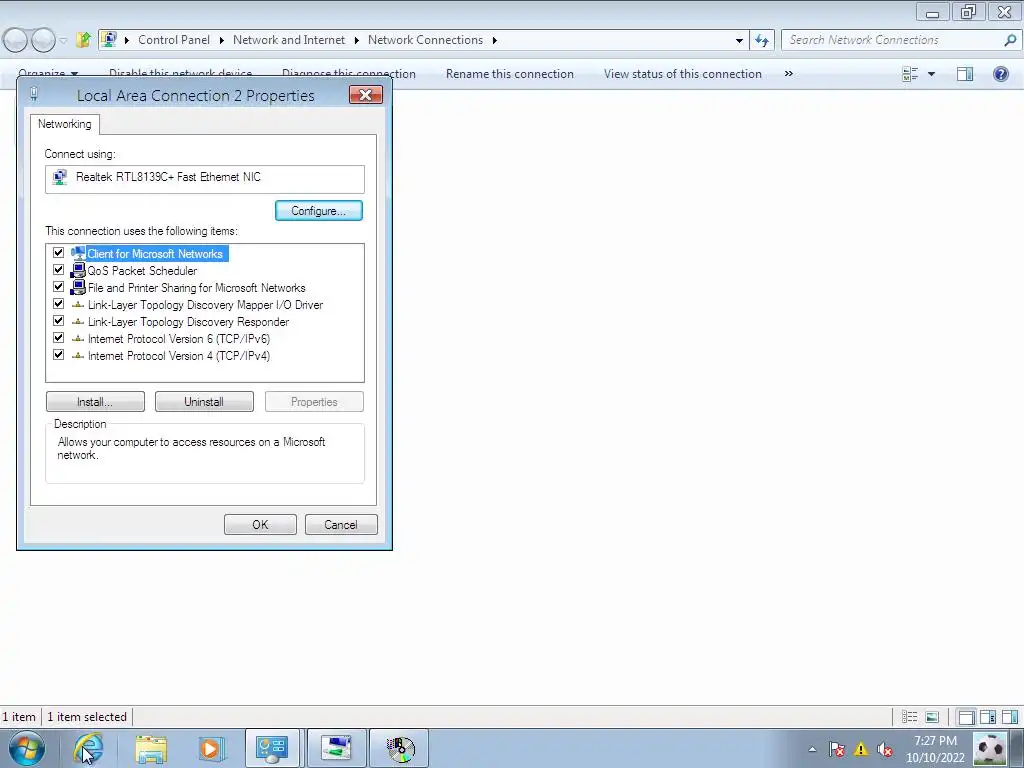Click the disc media taskbar button
The width and height of the screenshot is (1024, 768).
[399, 748]
